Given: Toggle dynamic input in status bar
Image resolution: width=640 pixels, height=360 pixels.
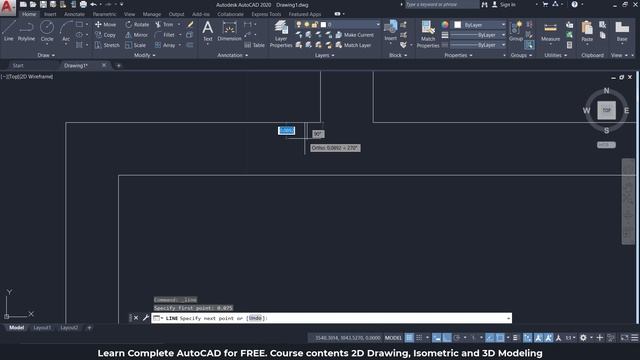Looking at the screenshot, I should (x=436, y=338).
